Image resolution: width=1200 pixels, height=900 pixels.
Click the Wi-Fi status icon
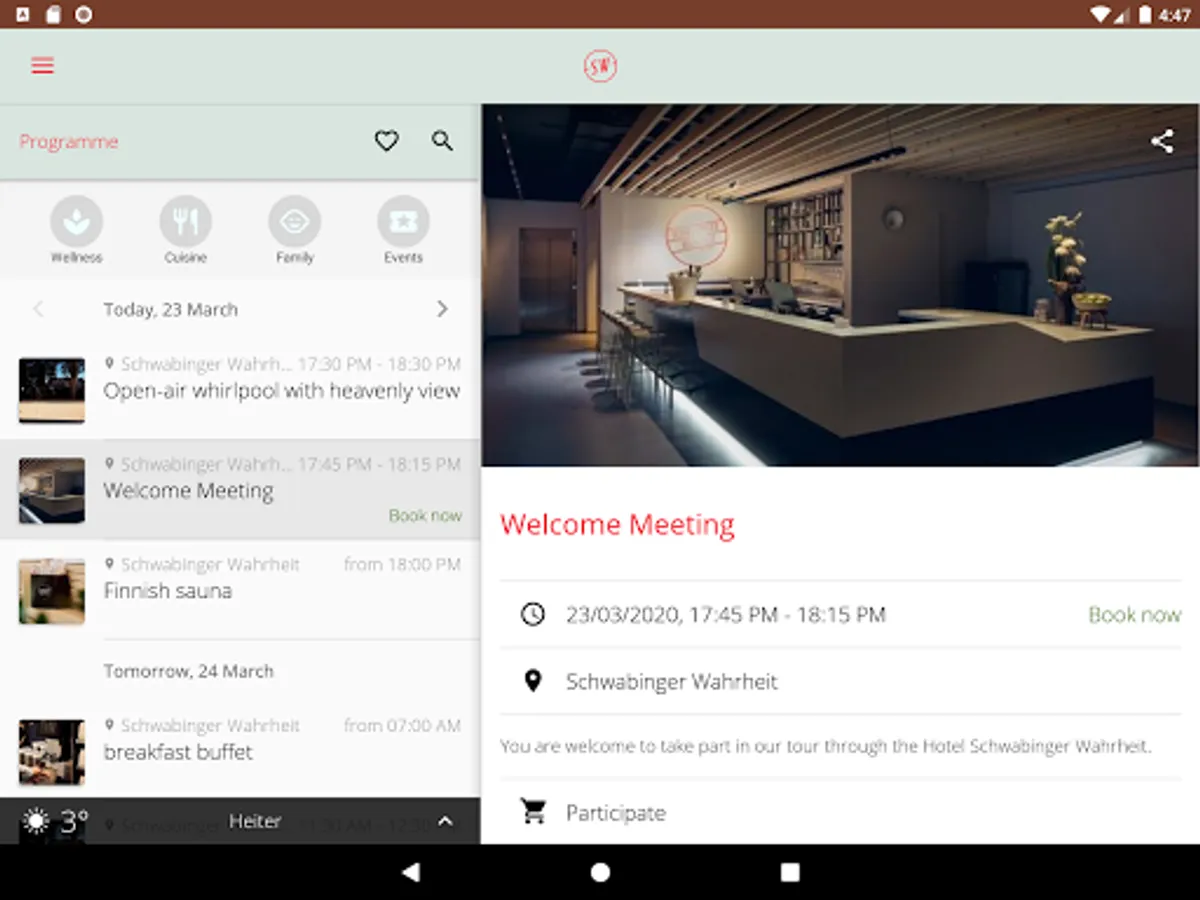click(x=1102, y=14)
